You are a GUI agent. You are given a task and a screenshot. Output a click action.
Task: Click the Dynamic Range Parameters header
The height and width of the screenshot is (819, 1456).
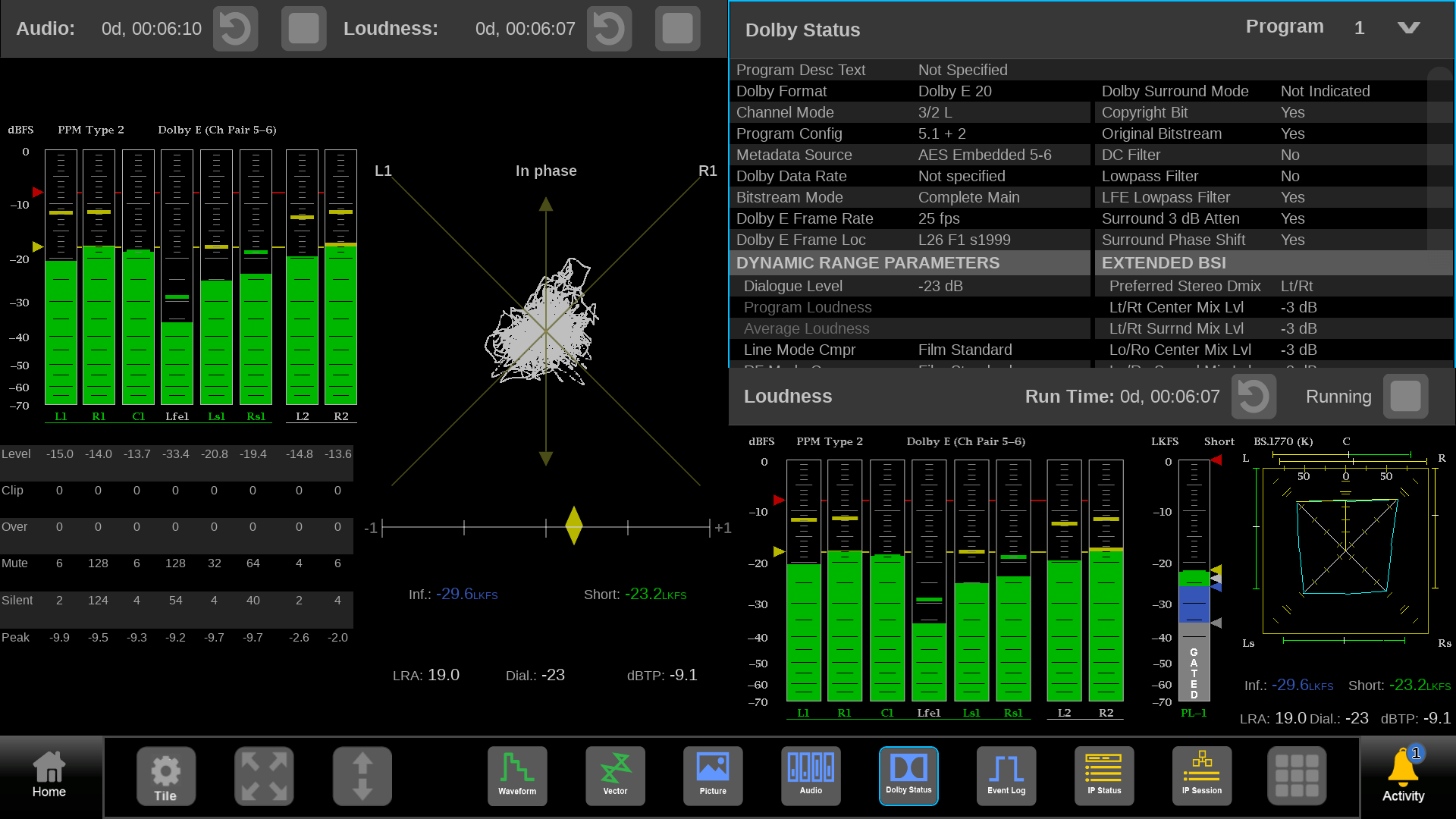coord(910,263)
